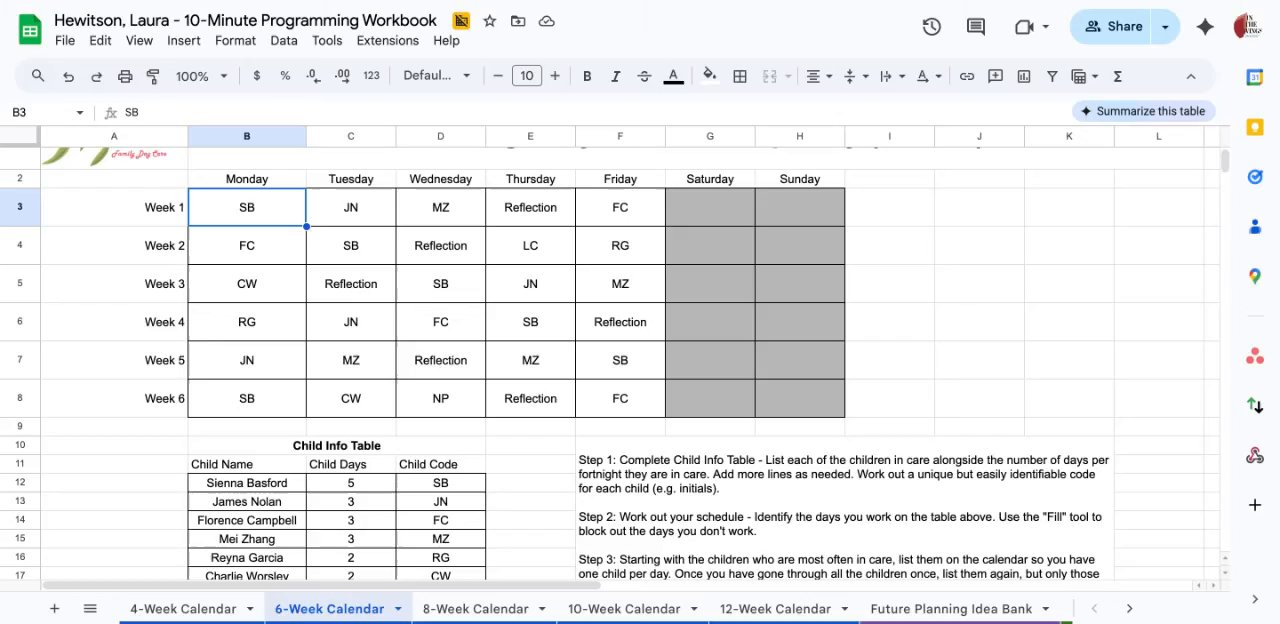
Task: Format as percent
Action: click(285, 76)
